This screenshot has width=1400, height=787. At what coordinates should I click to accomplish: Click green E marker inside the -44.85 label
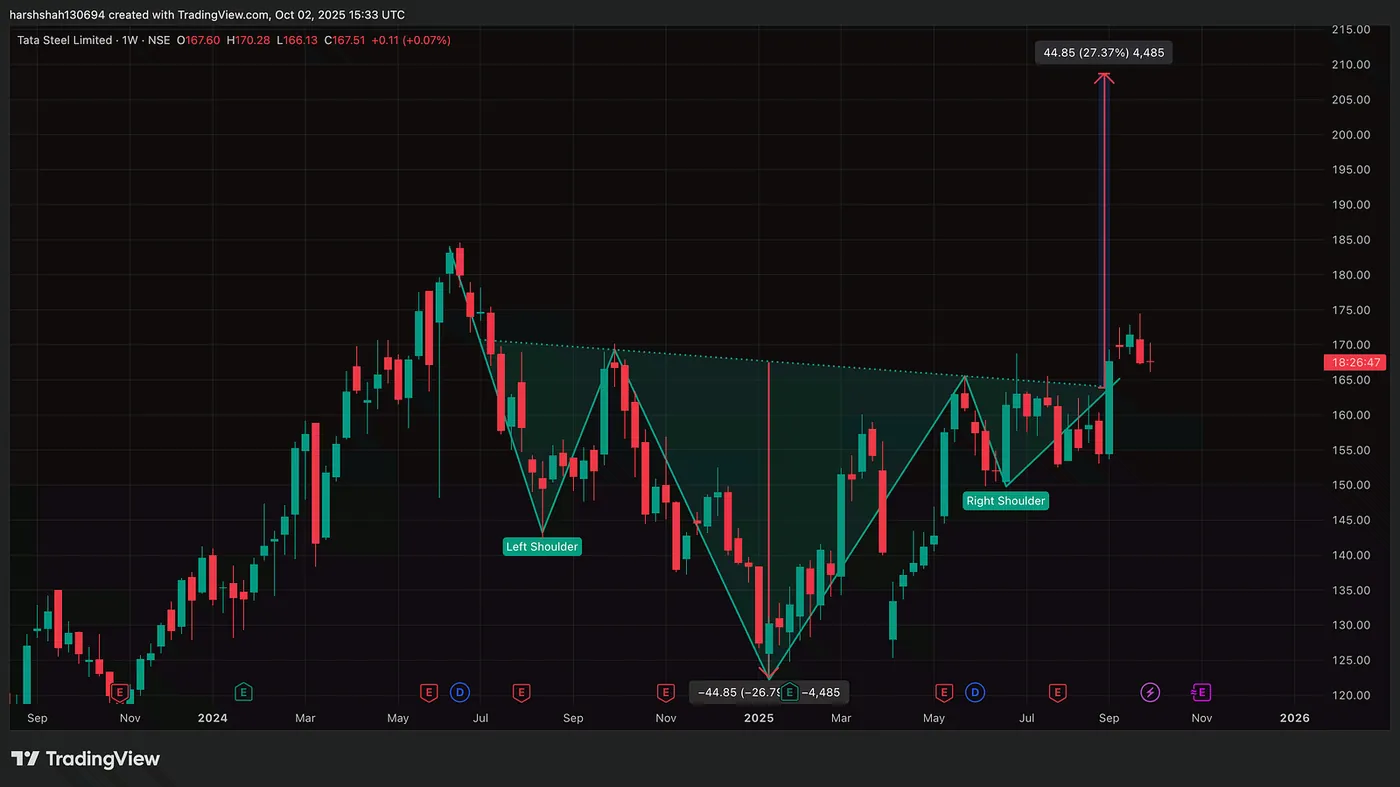point(790,691)
